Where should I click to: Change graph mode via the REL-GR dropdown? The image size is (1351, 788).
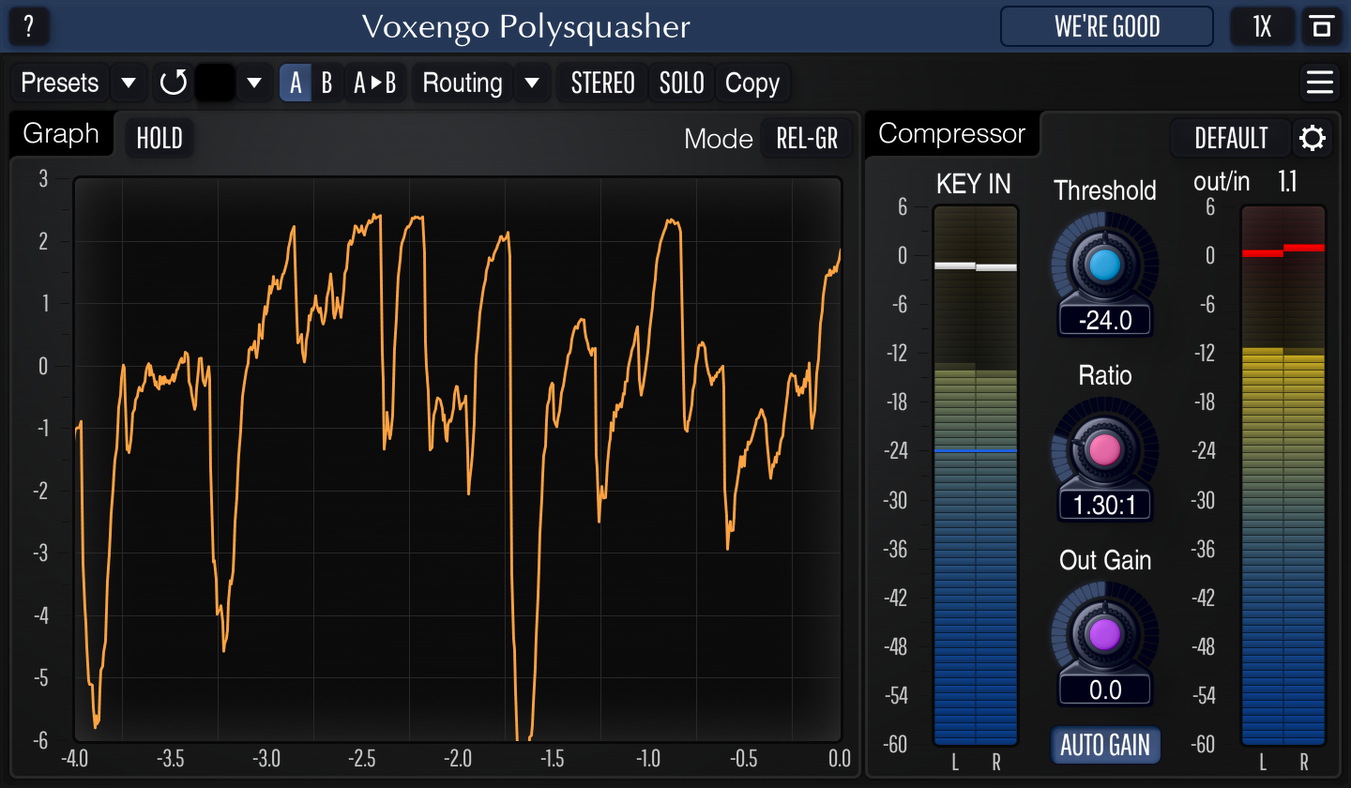[806, 140]
